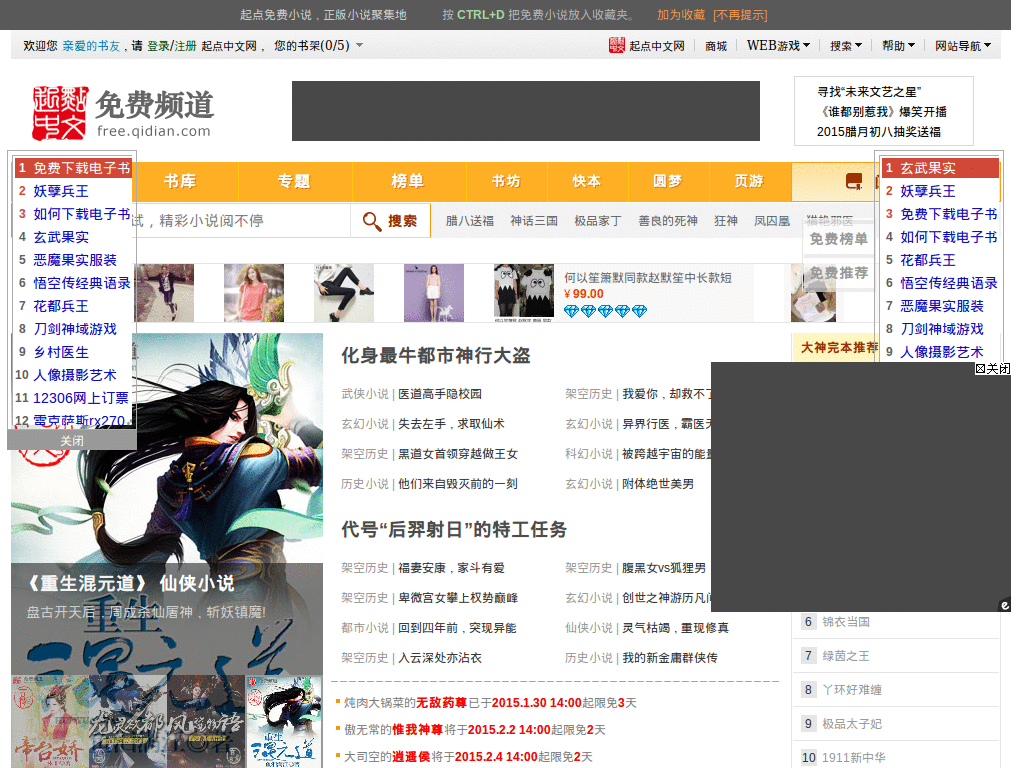Switch to the 榜单 navigation tab
1024x768 pixels.
(x=408, y=181)
